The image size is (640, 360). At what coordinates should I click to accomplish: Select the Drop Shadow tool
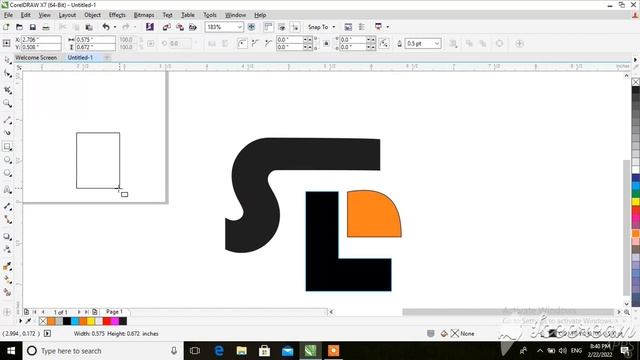pos(7,236)
